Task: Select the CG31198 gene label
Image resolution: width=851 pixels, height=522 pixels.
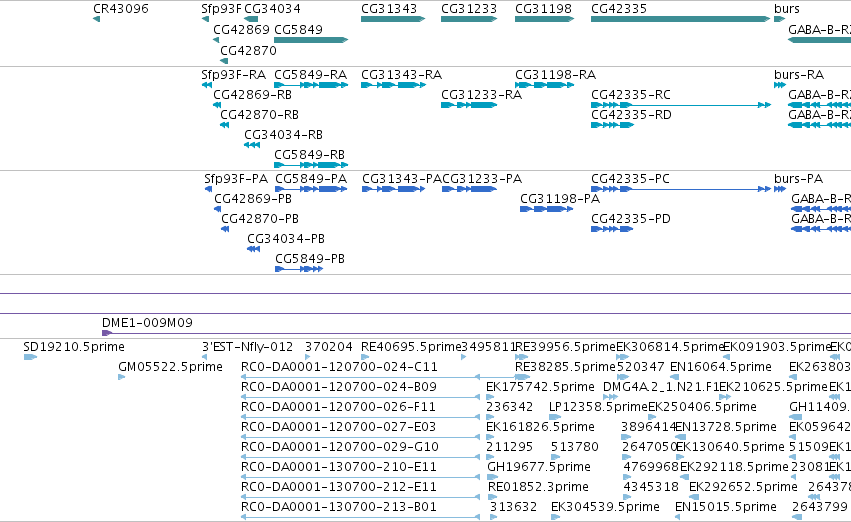Action: pyautogui.click(x=543, y=9)
